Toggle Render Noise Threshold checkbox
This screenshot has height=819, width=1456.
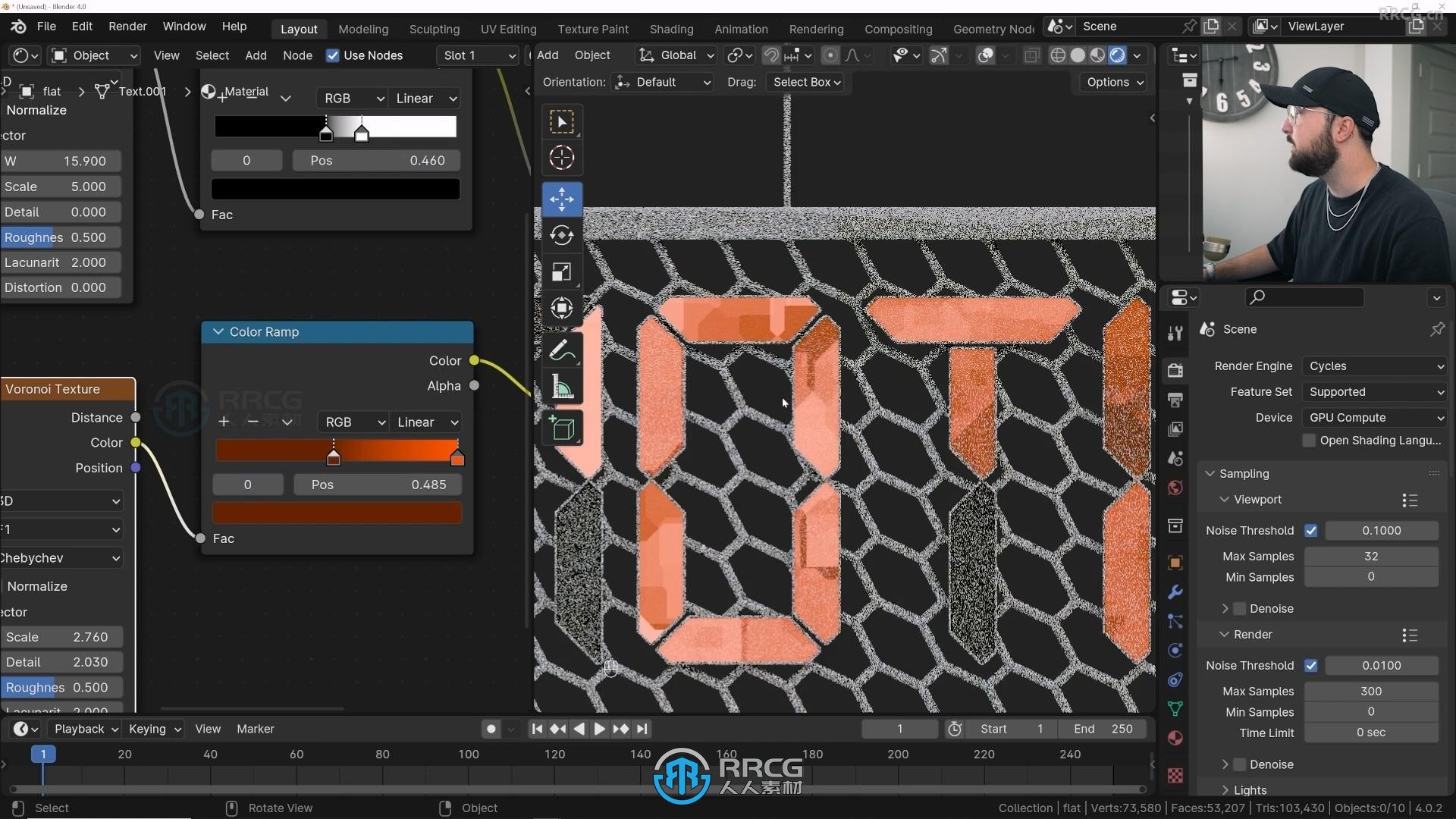[1311, 666]
